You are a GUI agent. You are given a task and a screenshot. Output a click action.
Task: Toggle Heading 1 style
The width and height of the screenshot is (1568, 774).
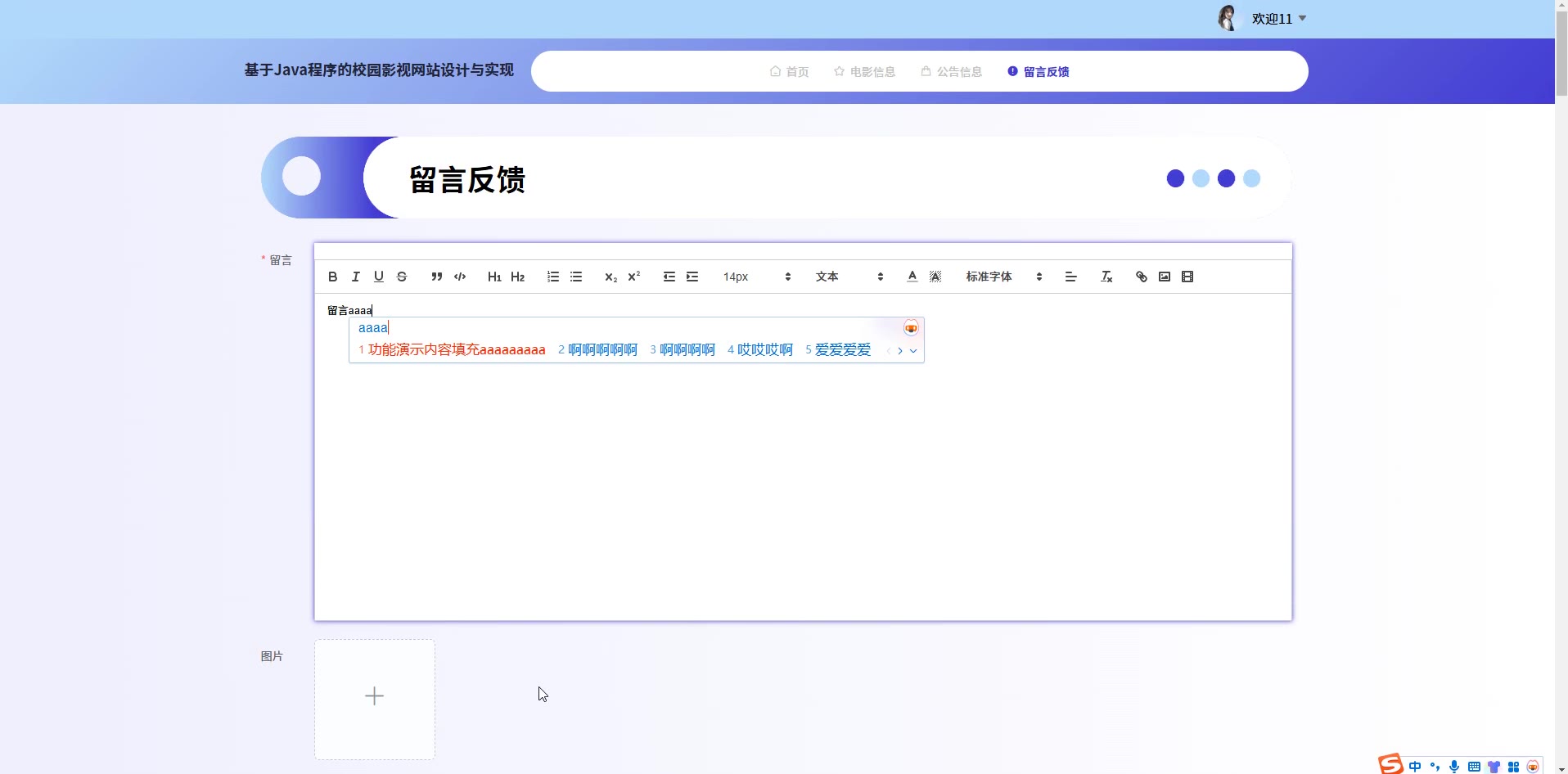(494, 277)
